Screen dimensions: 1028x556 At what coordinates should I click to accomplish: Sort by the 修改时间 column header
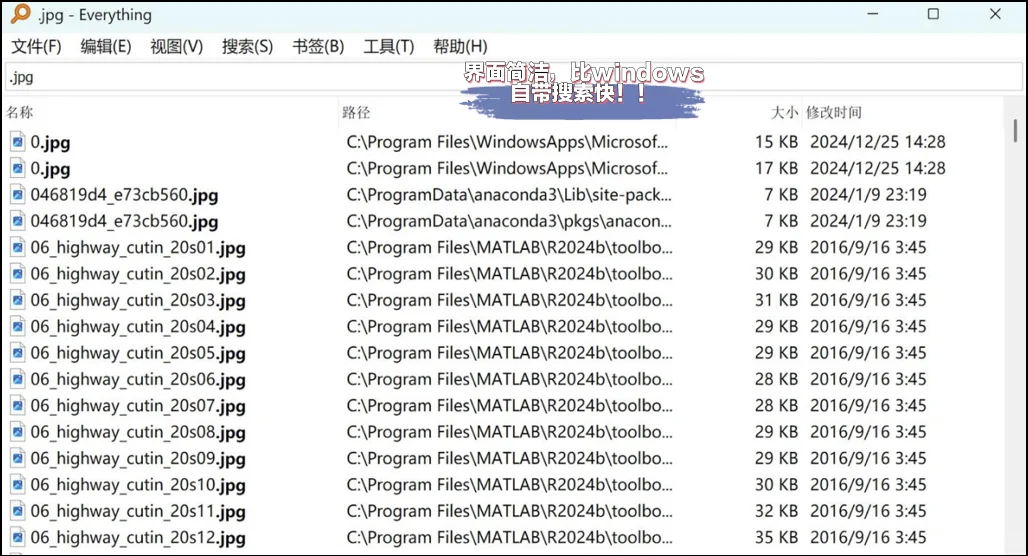[x=833, y=113]
